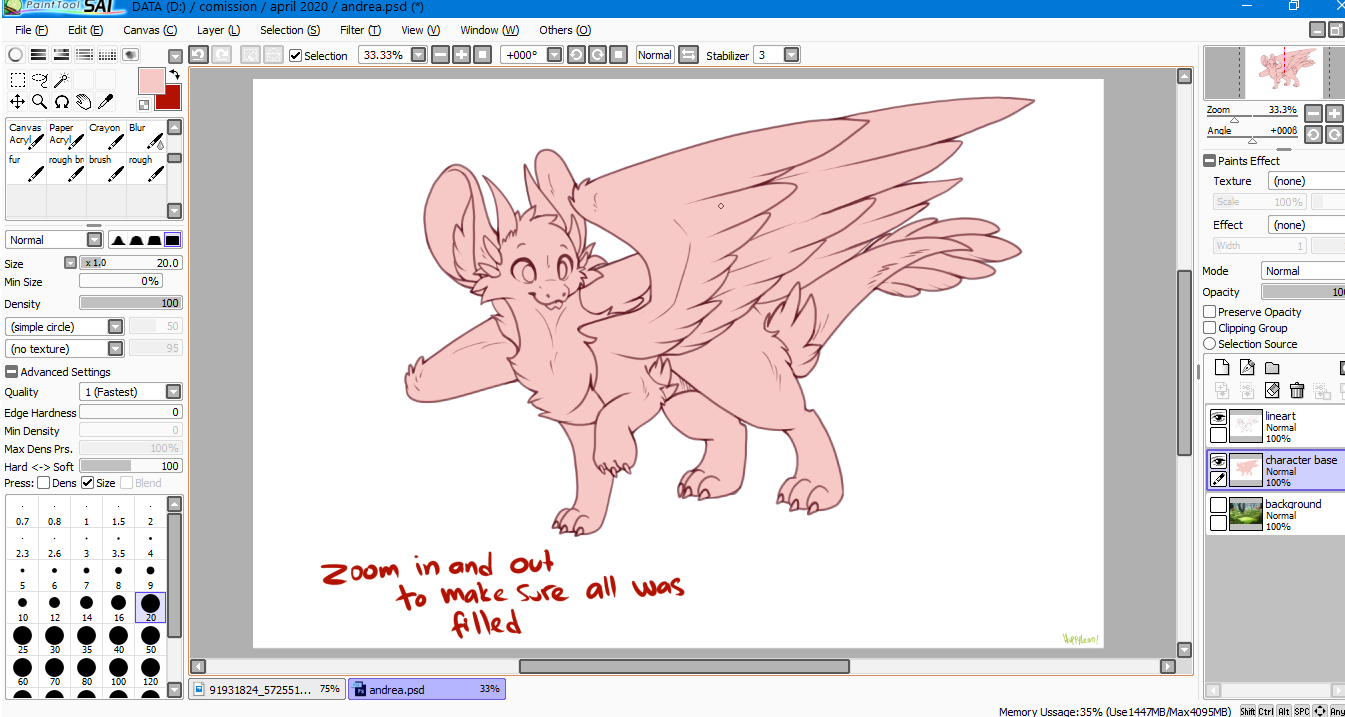Choose the Crayon brush
Viewport: 1345px width, 717px height.
point(106,135)
